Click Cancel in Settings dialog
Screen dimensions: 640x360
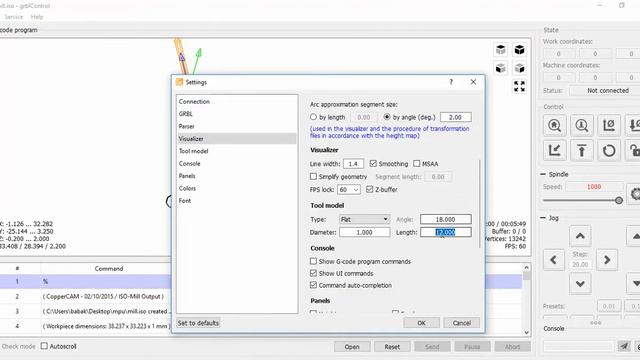pyautogui.click(x=462, y=323)
